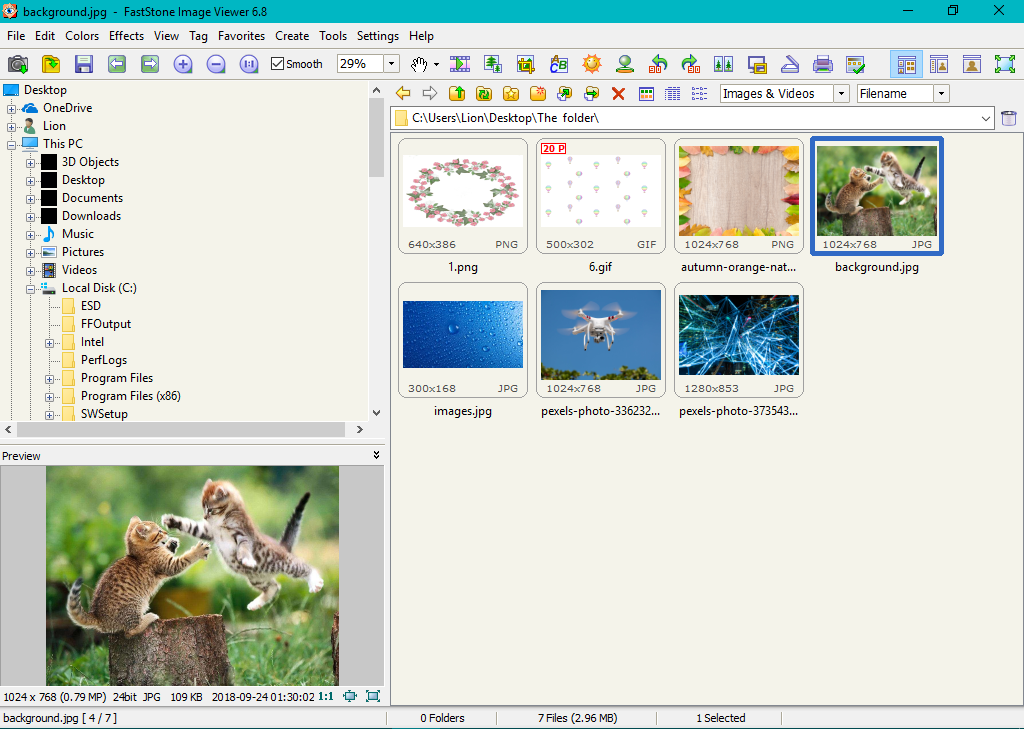
Task: Click the Acquire from camera icon
Action: tap(18, 64)
